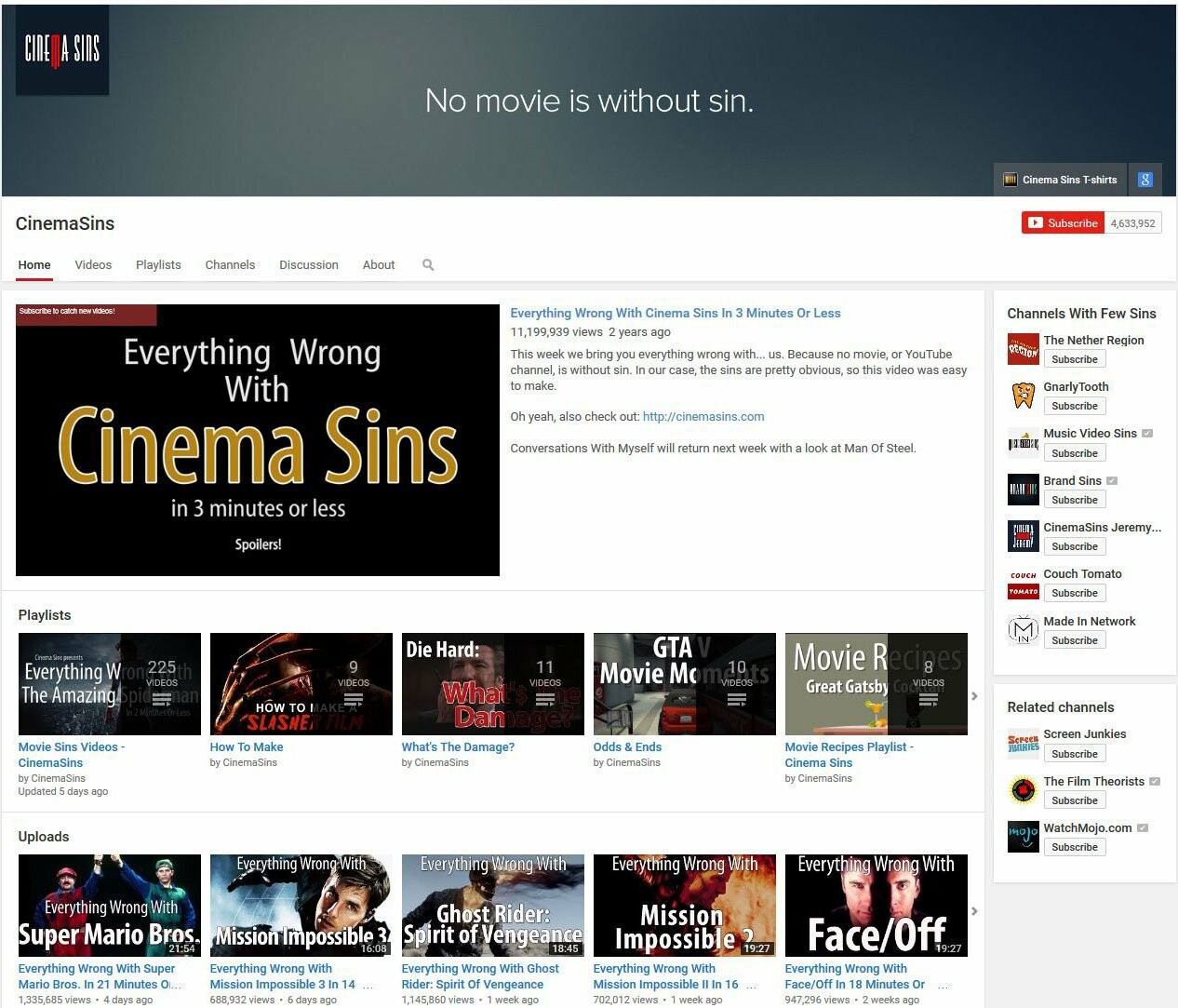Open Movie Recipes playlist thumbnail

pos(877,684)
